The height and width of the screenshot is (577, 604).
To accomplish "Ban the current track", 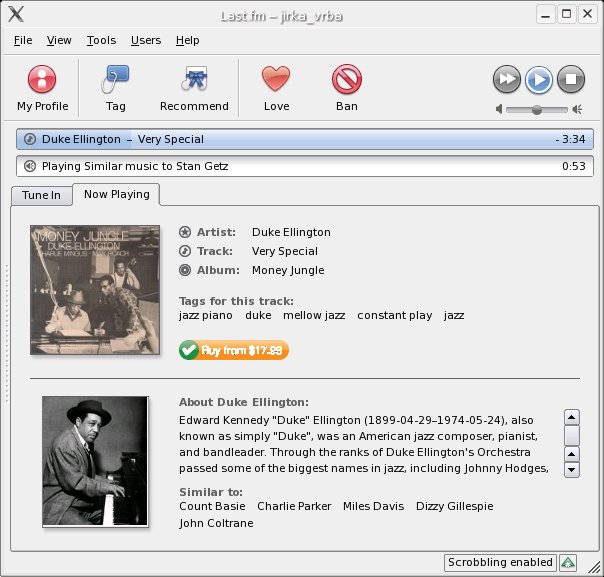I will point(347,89).
